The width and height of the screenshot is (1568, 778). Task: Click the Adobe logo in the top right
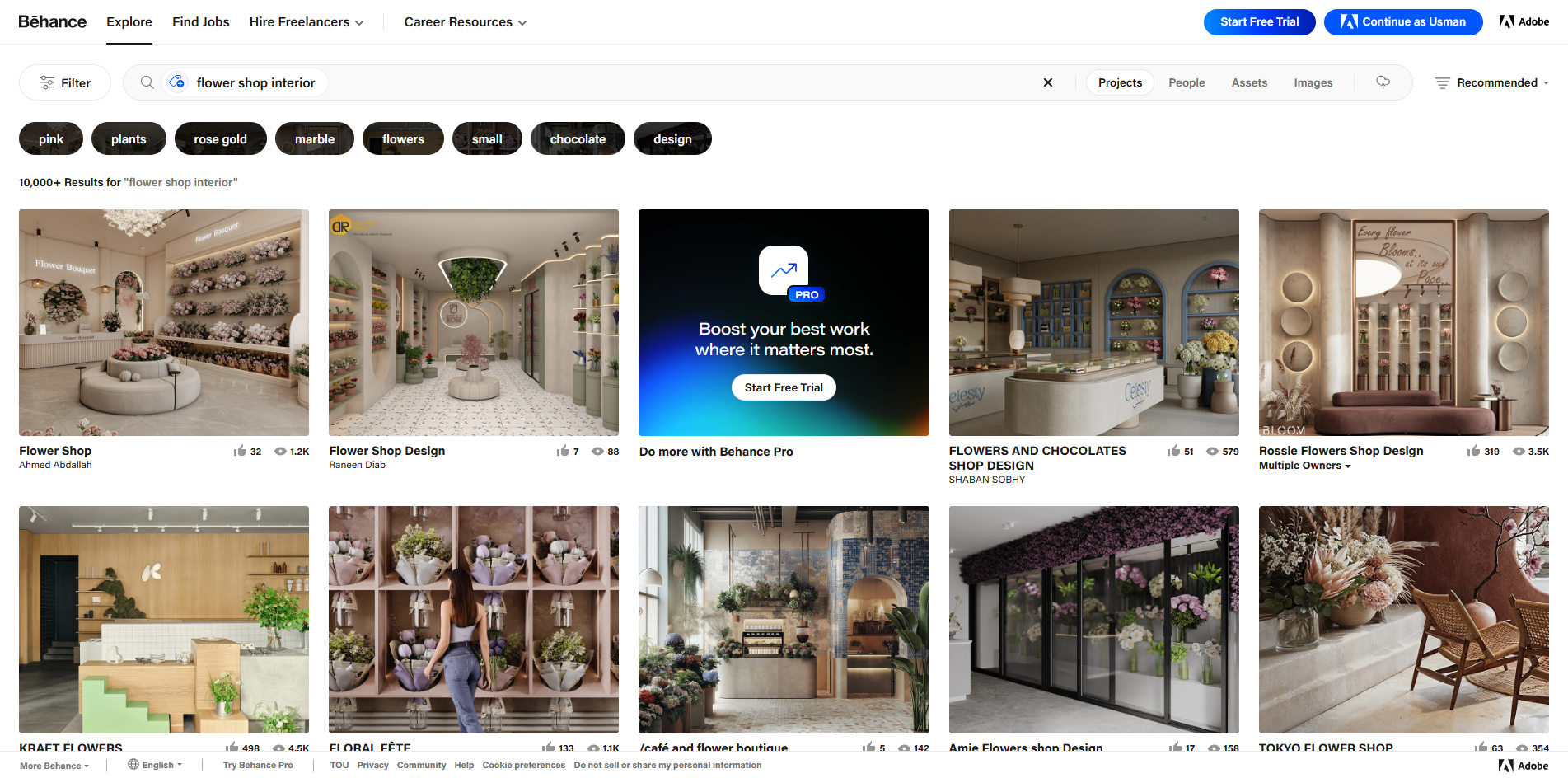click(x=1524, y=21)
